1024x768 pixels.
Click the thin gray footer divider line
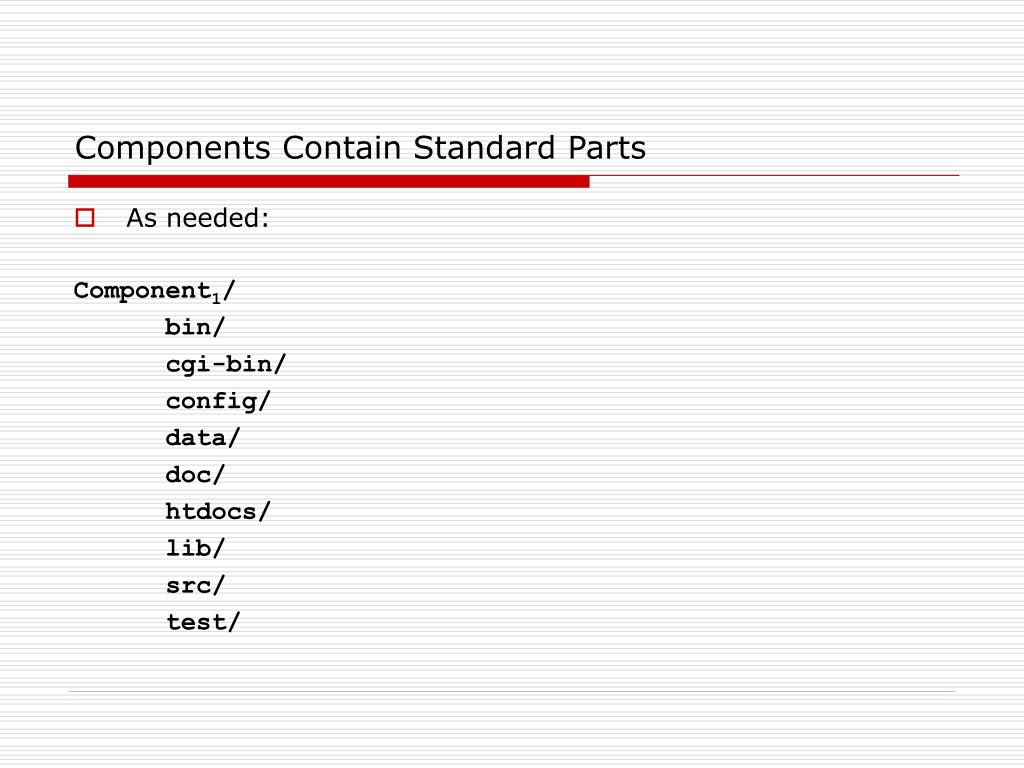coord(512,691)
